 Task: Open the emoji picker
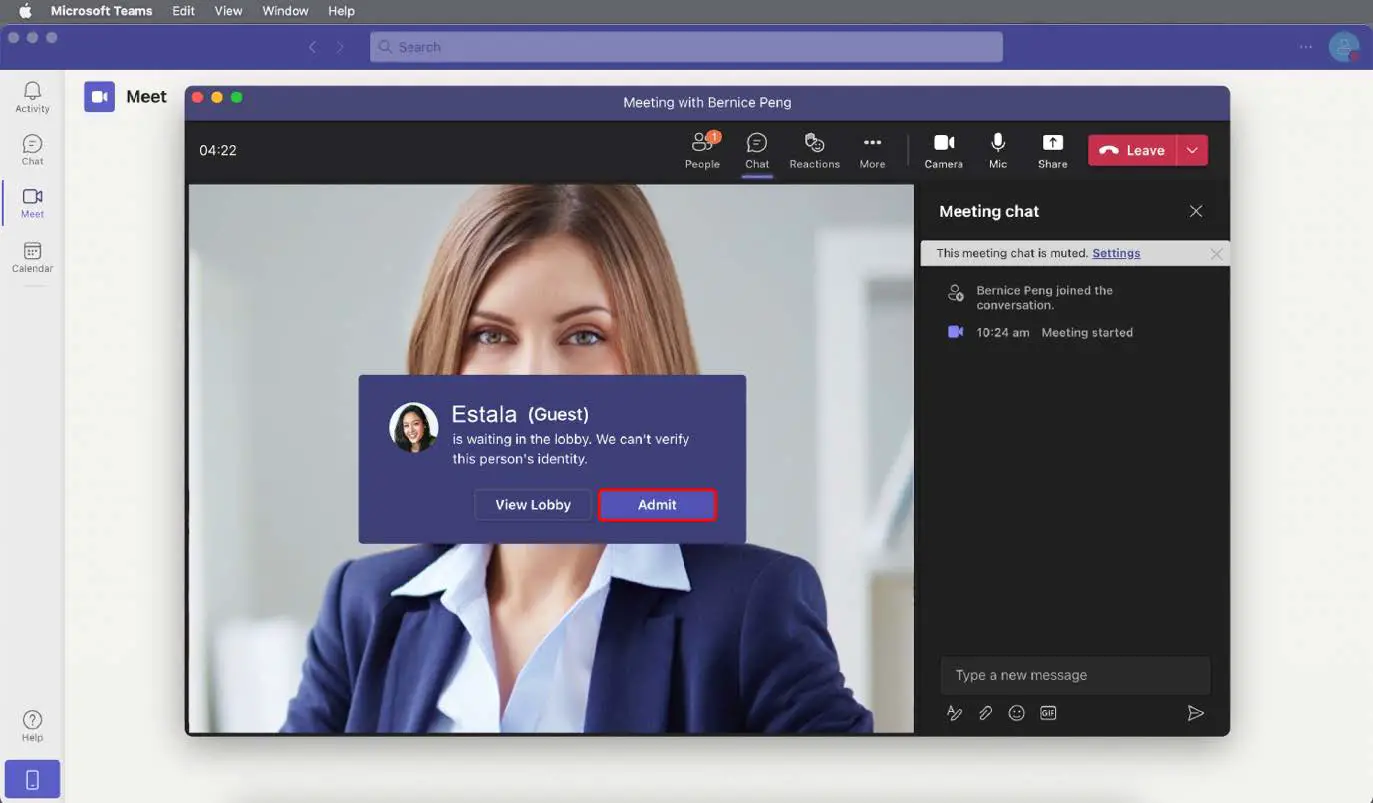point(1017,713)
